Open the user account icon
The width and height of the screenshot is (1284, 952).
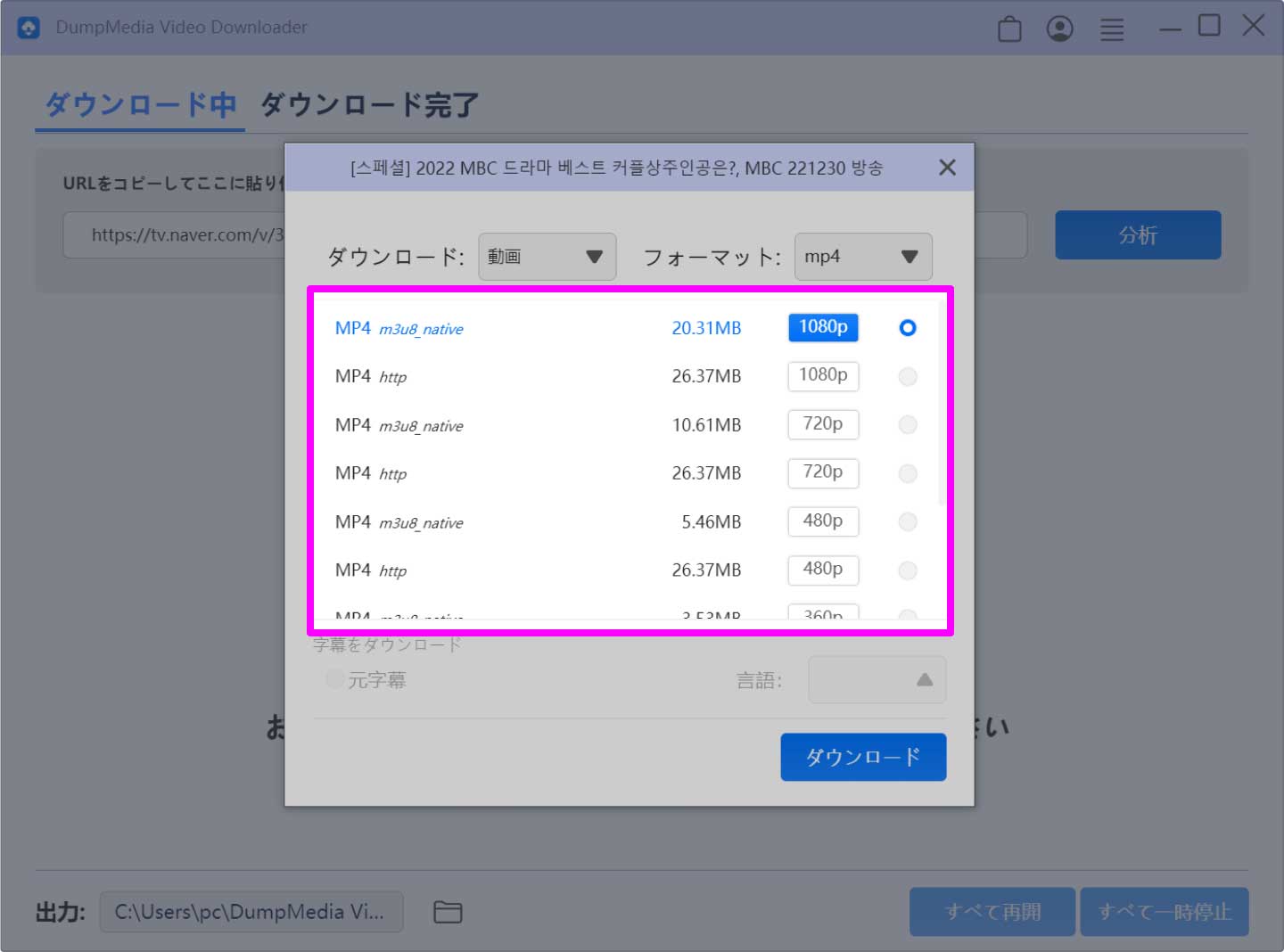point(1059,29)
